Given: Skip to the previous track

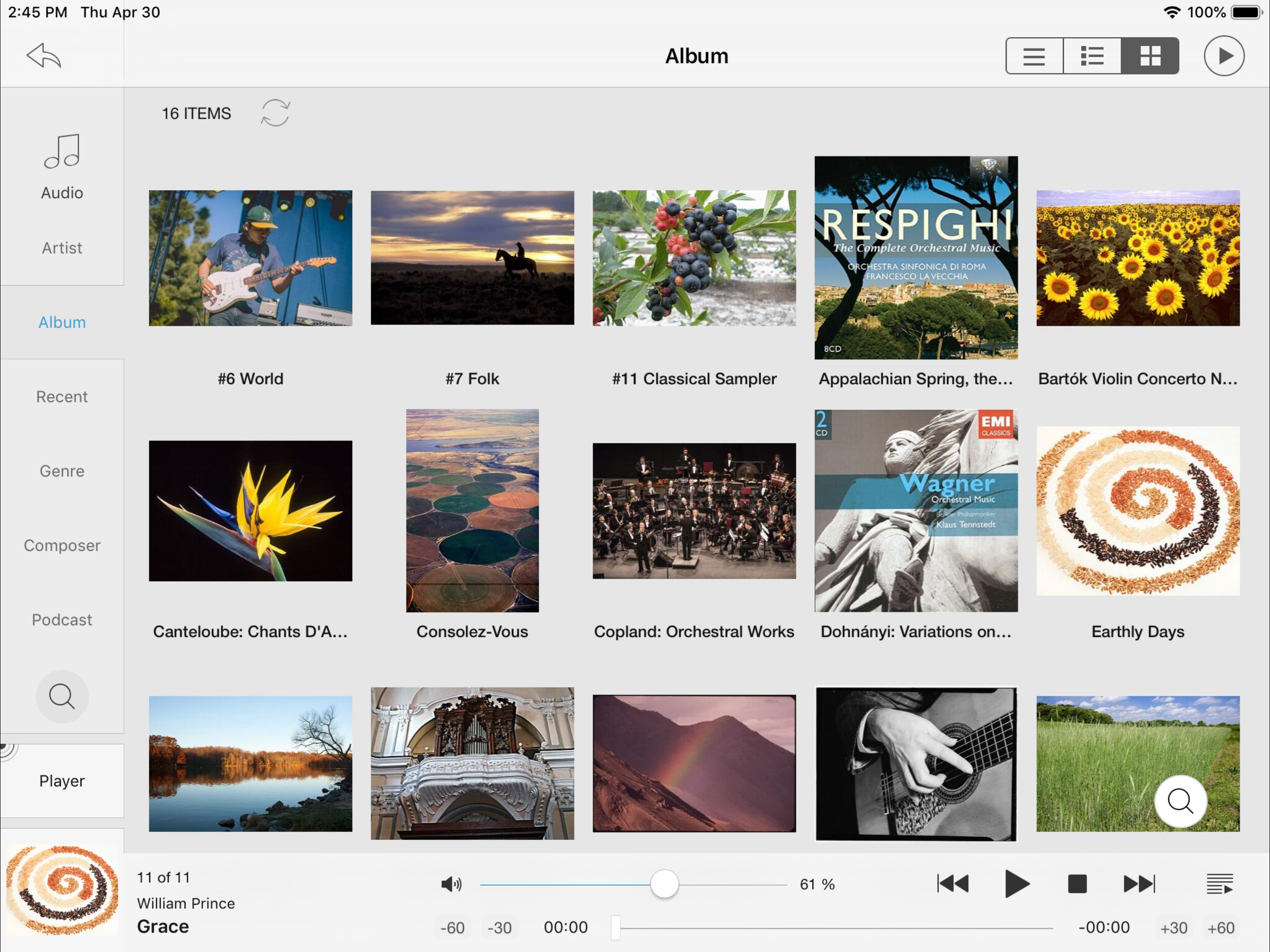Looking at the screenshot, I should 952,884.
